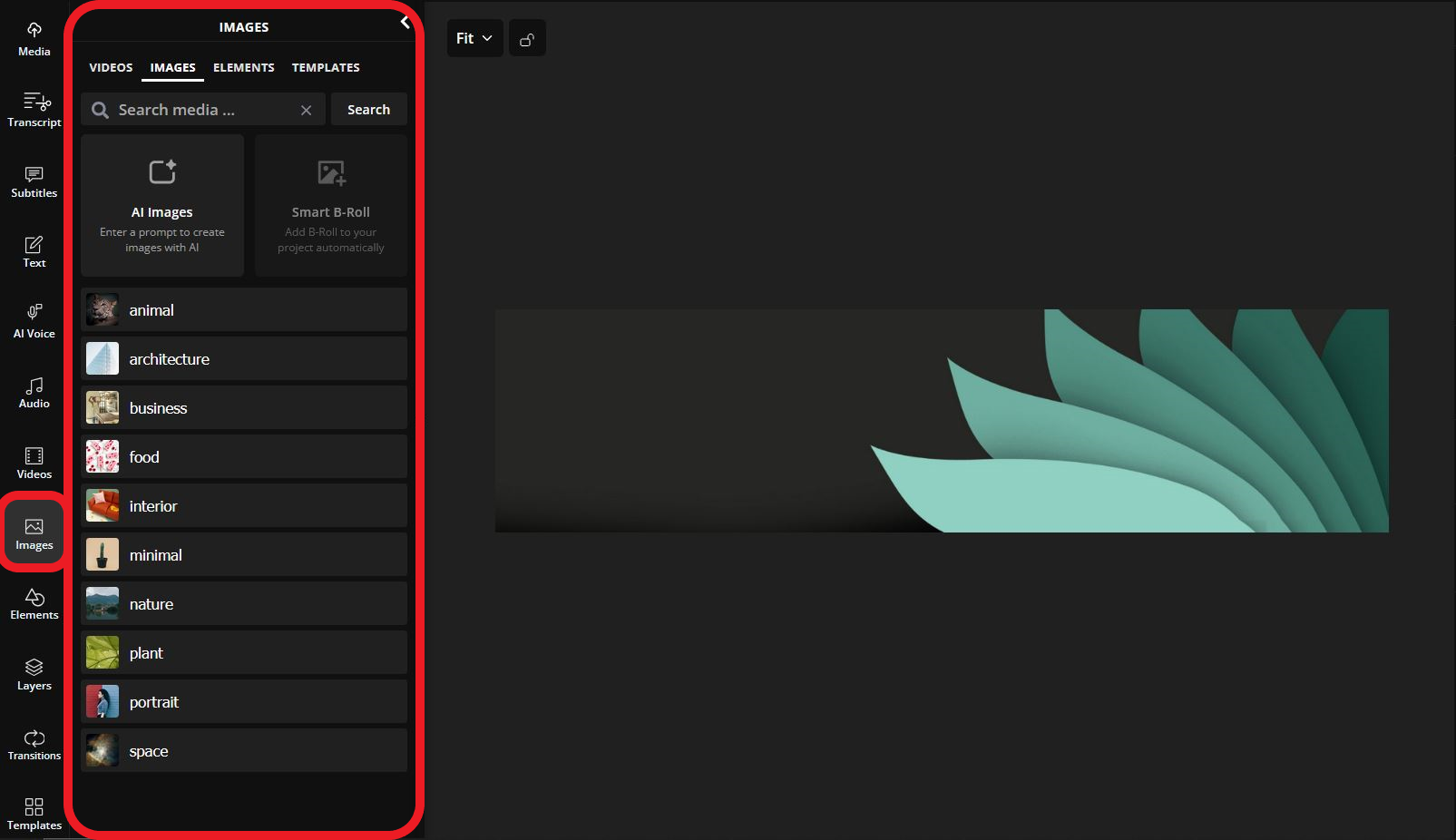Open AI Images to create images

[162, 205]
